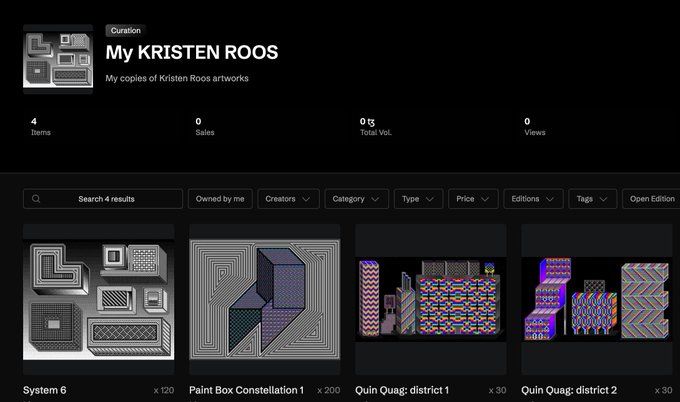Click the x 120 edition count

164,390
